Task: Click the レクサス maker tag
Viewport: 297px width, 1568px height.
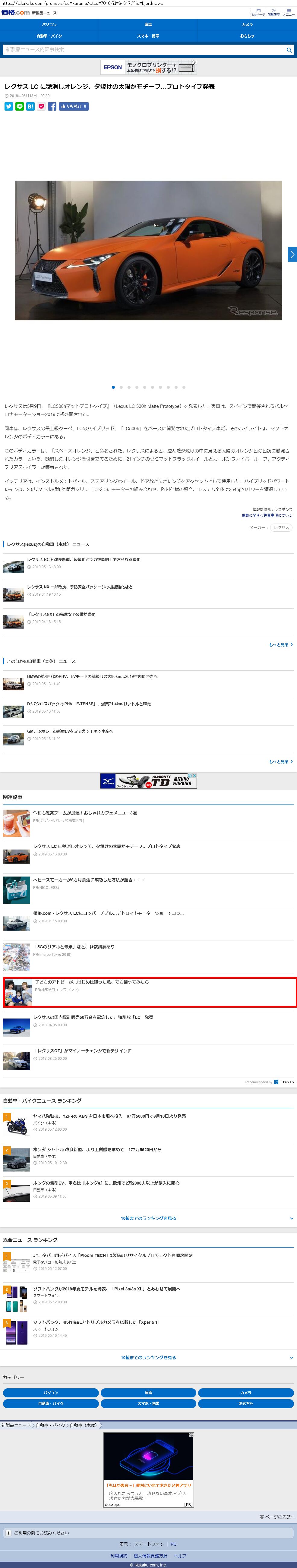Action: (281, 528)
